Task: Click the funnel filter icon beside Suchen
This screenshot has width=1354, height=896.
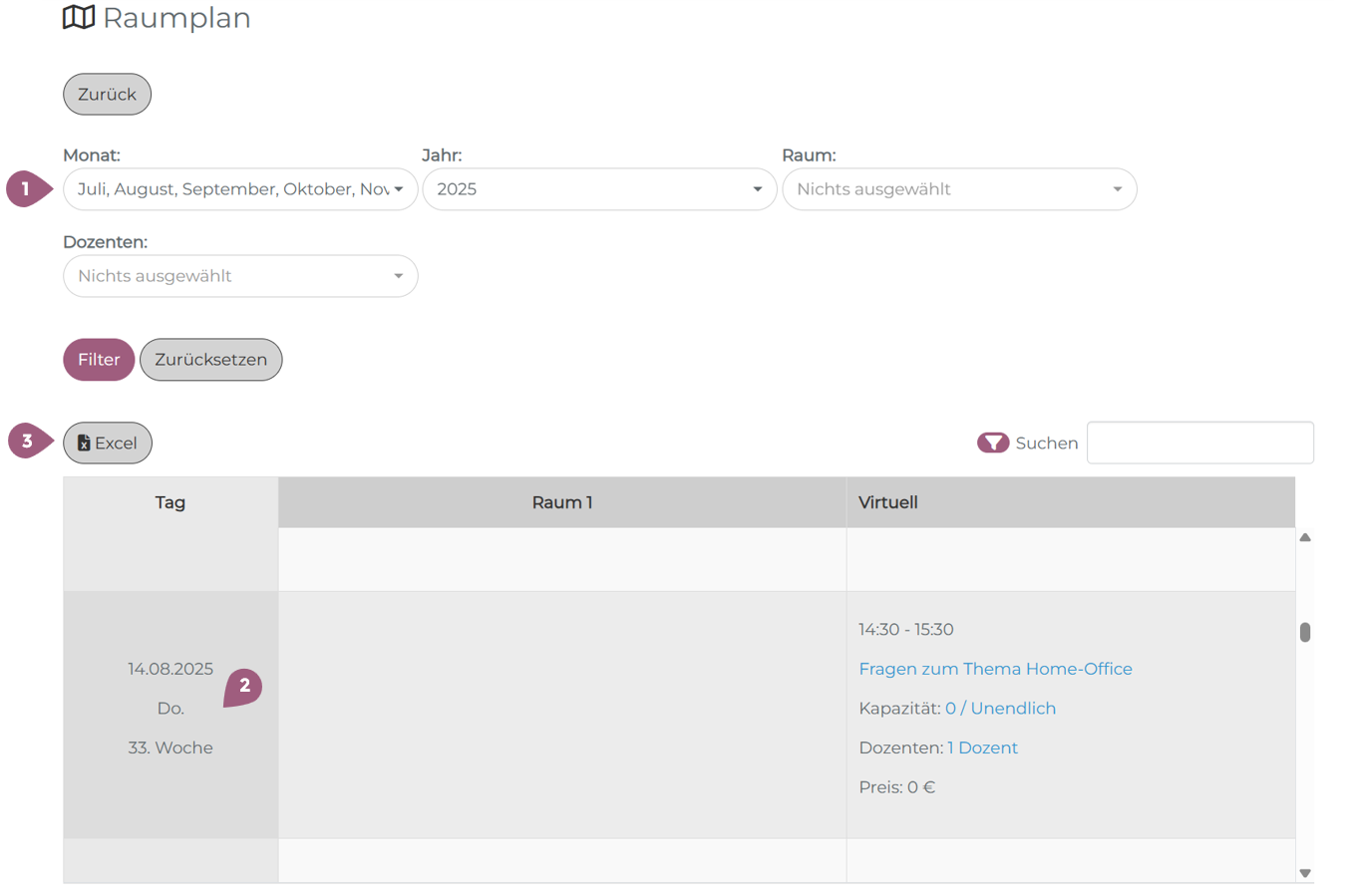Action: coord(992,443)
